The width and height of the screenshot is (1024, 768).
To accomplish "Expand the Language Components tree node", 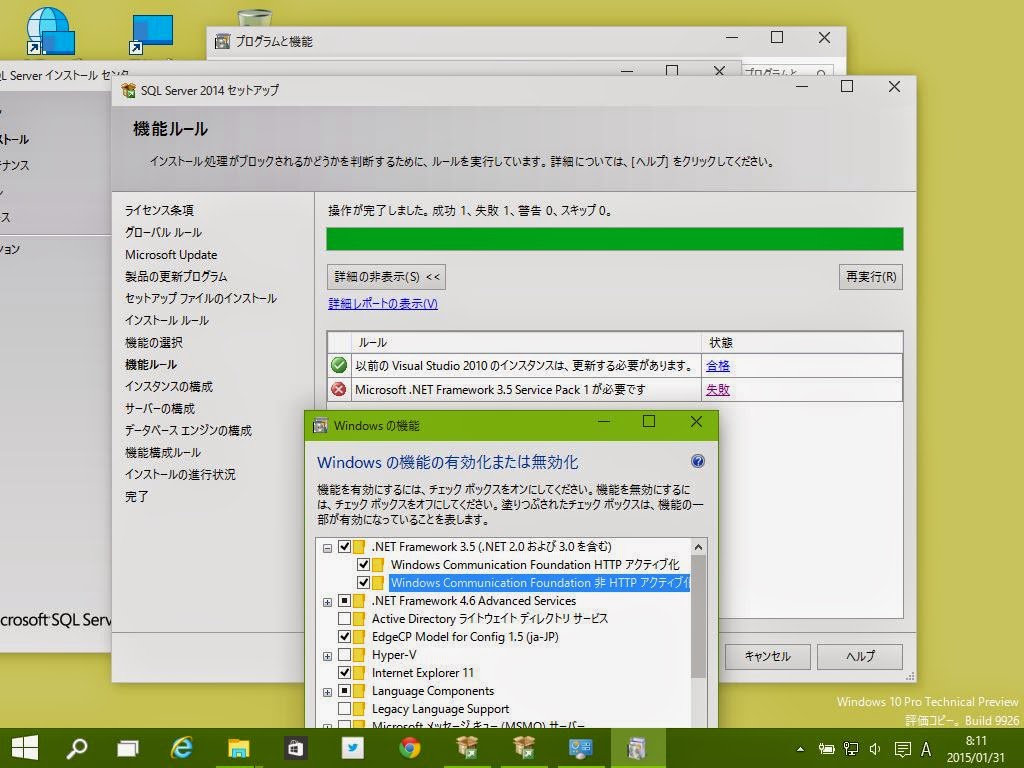I will pyautogui.click(x=327, y=692).
